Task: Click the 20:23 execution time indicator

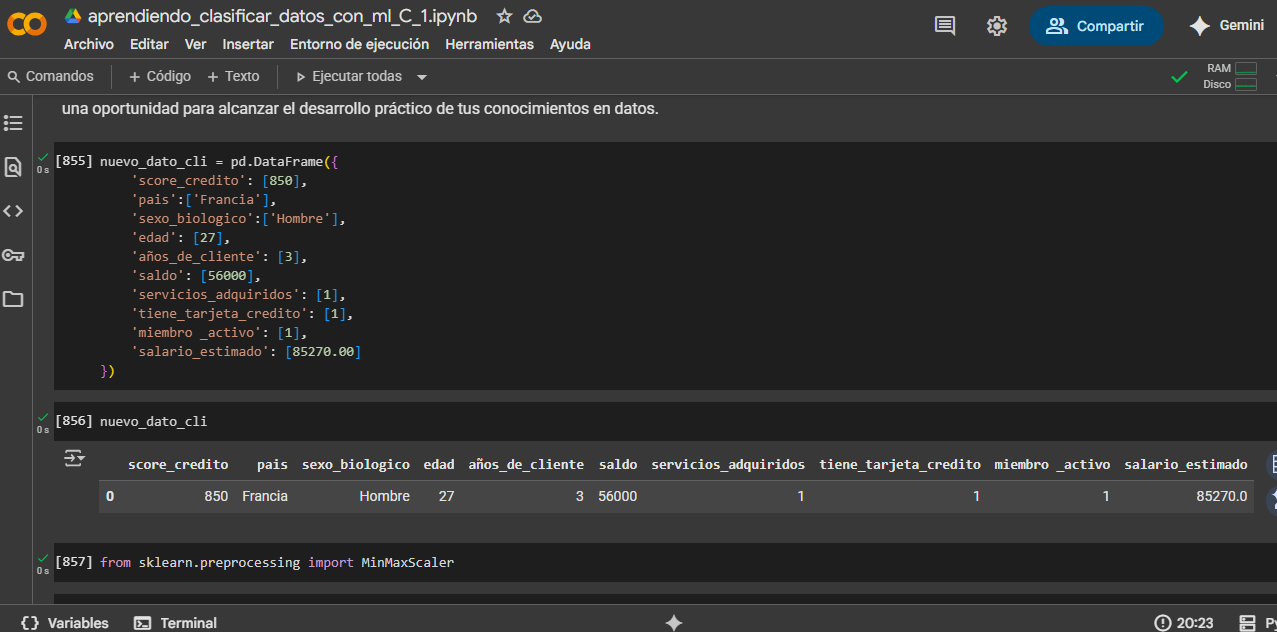Action: [x=1184, y=622]
